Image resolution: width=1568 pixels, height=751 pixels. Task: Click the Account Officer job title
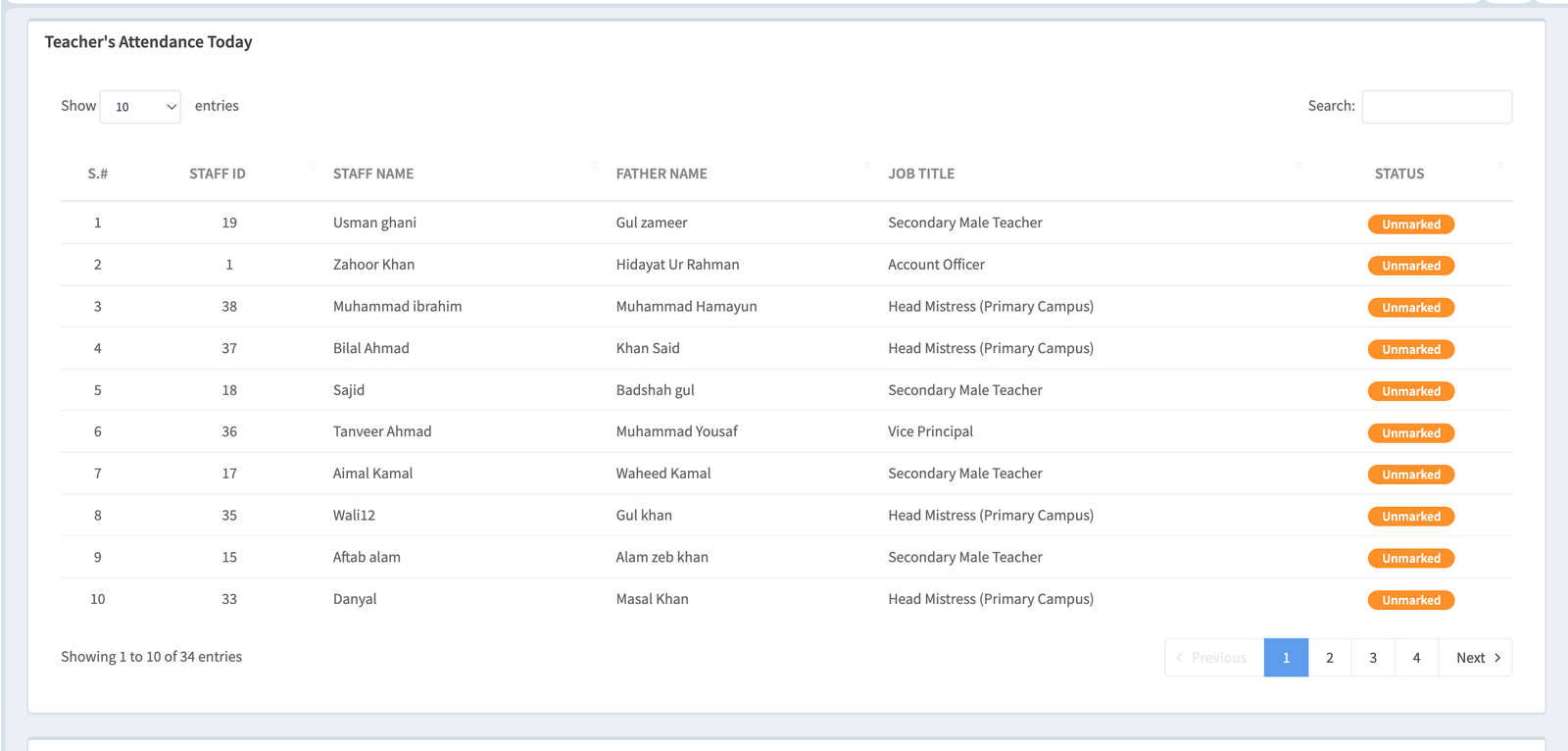coord(936,265)
